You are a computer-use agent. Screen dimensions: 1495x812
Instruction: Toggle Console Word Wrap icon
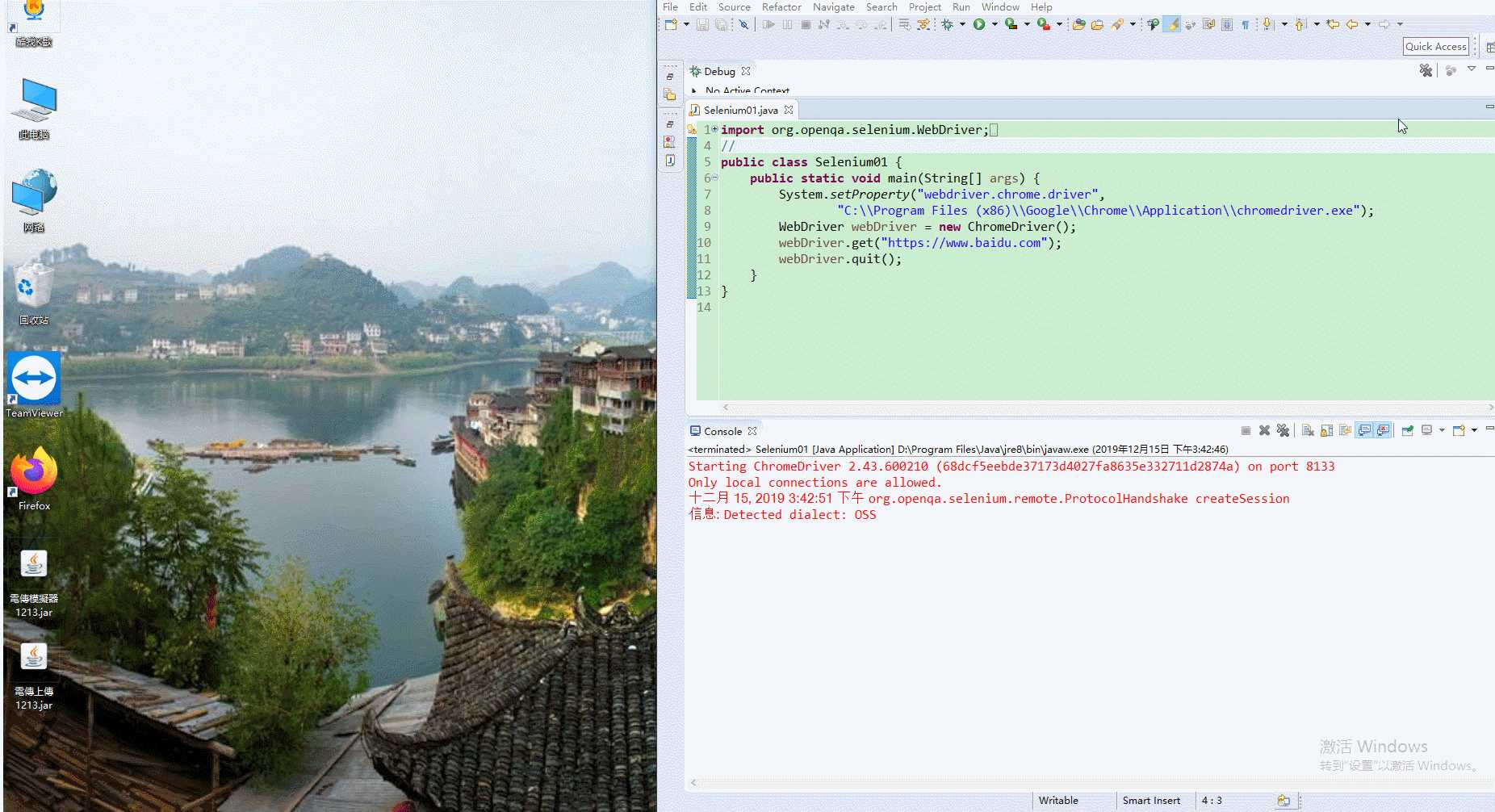1345,430
